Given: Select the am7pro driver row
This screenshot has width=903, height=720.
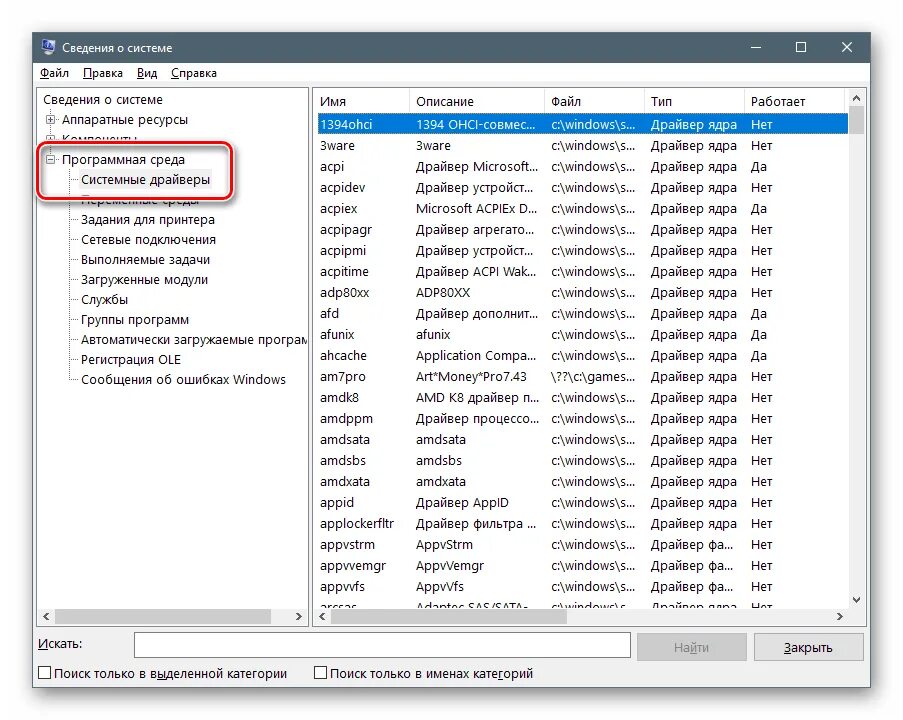Looking at the screenshot, I should (x=582, y=377).
